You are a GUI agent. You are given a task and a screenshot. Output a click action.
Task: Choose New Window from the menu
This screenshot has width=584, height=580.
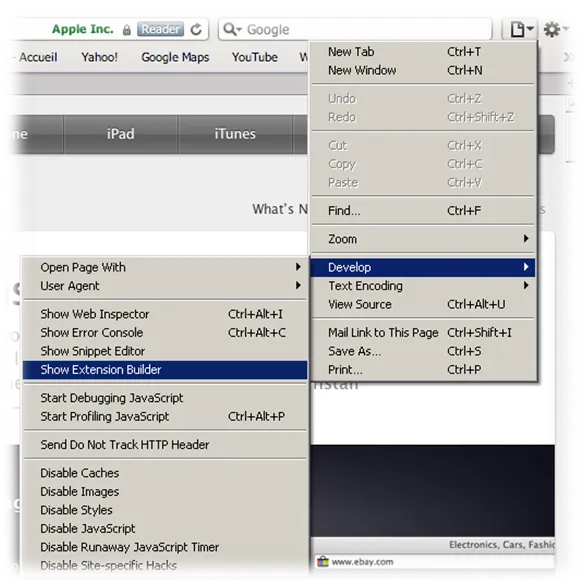[x=422, y=70]
